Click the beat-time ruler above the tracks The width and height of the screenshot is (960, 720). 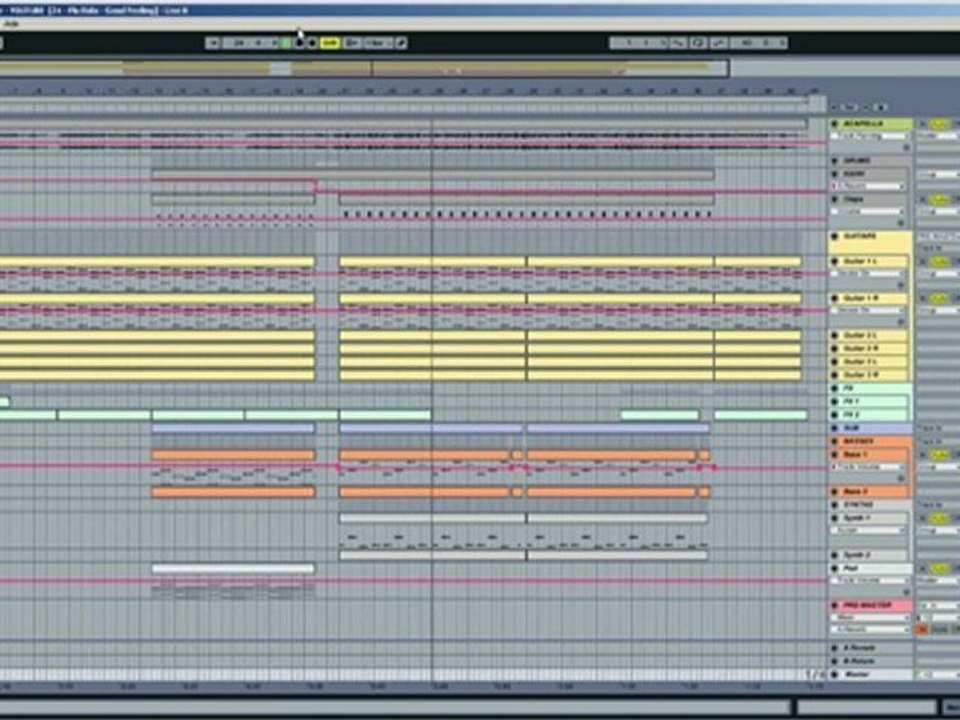(411, 91)
